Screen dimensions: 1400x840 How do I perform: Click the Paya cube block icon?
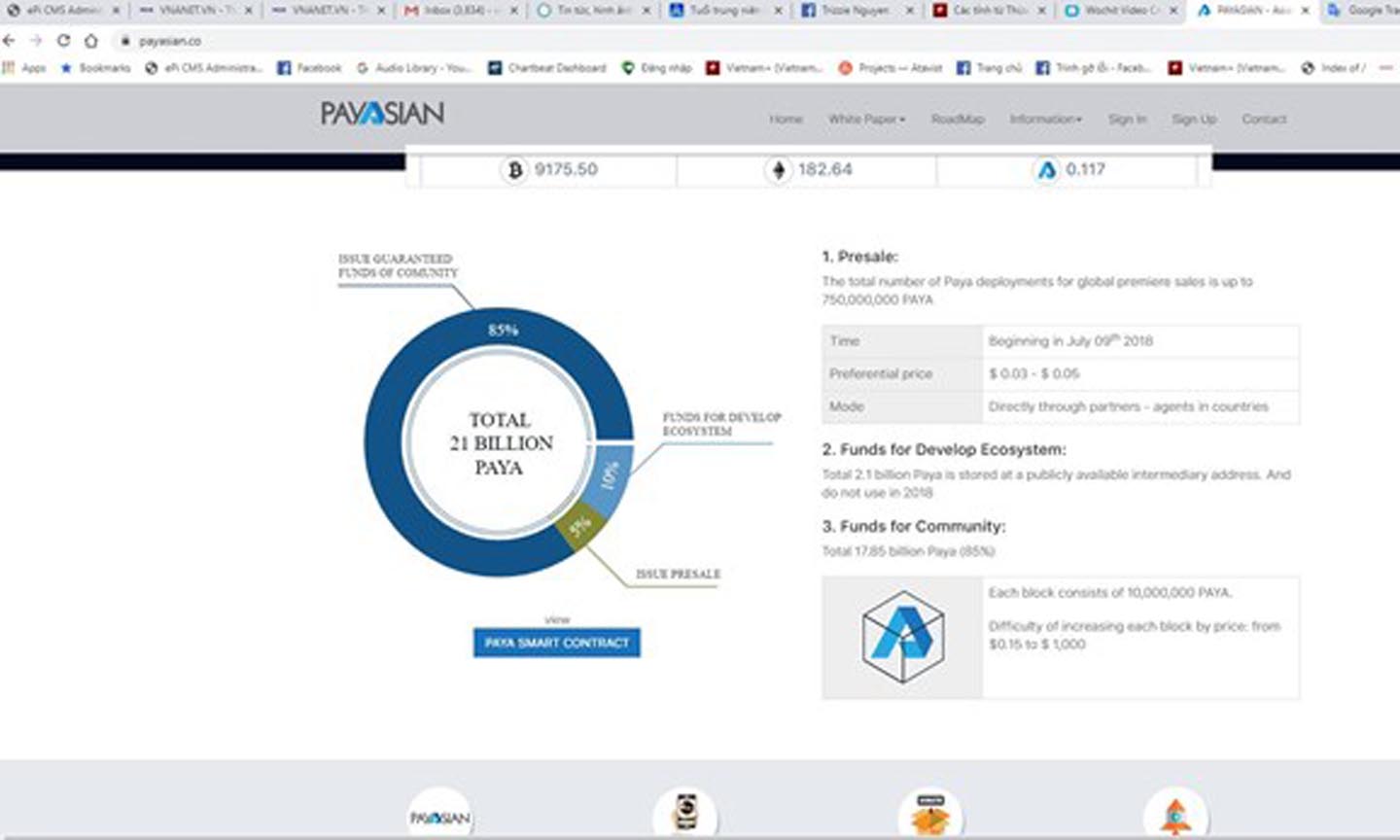pos(902,637)
